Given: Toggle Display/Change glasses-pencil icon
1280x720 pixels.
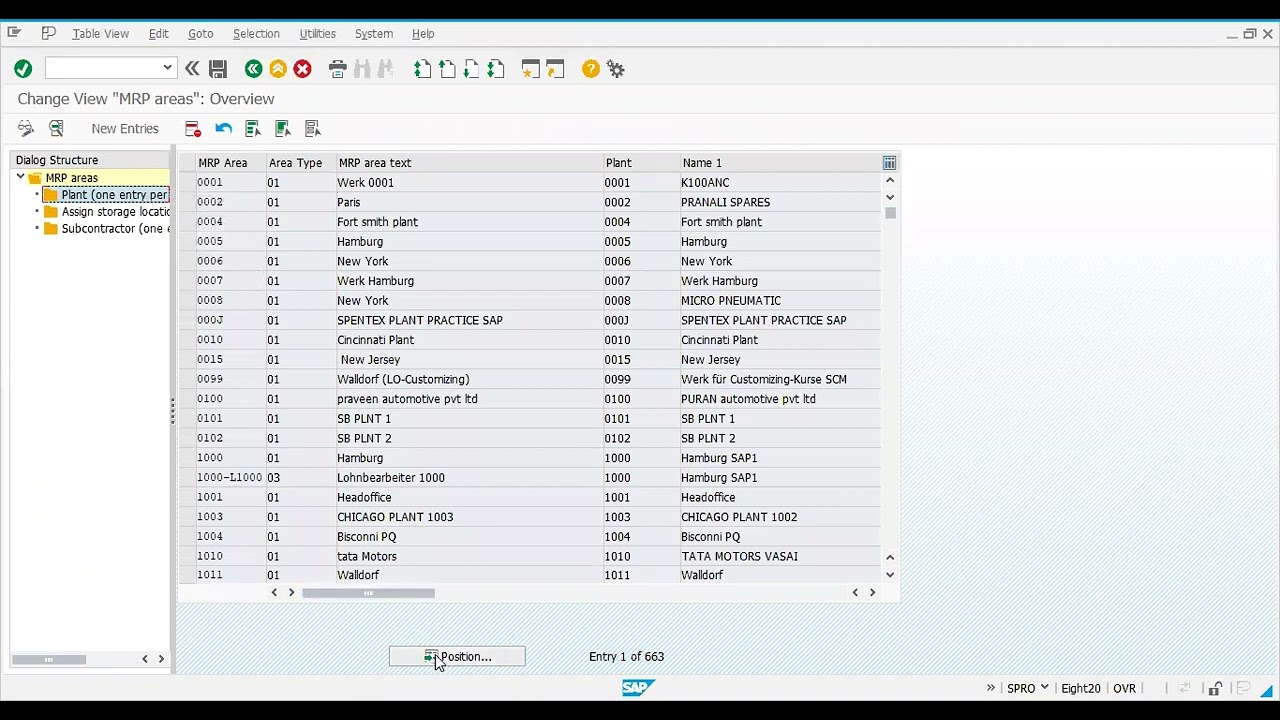Looking at the screenshot, I should coord(26,128).
